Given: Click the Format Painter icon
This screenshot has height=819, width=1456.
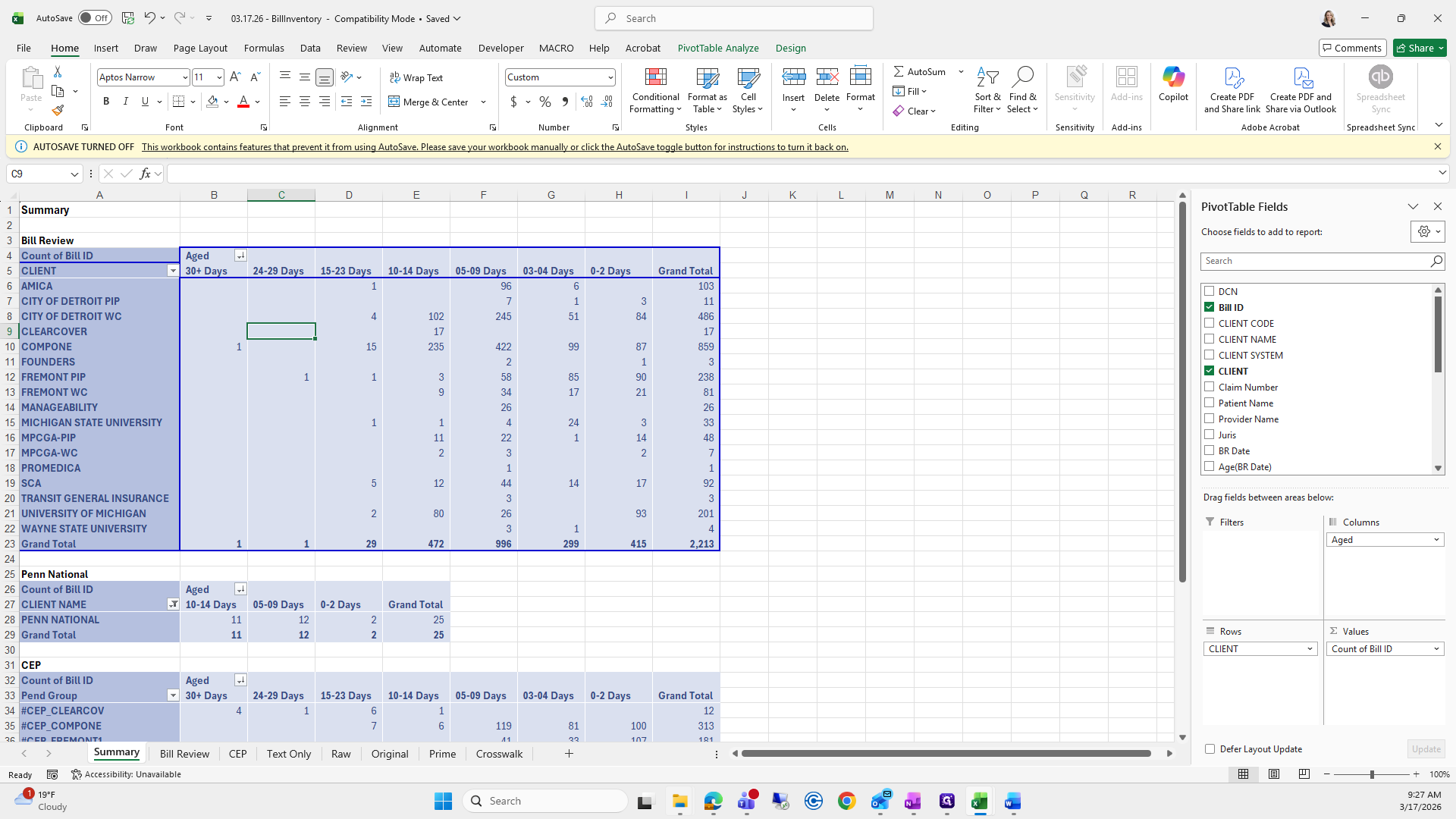Looking at the screenshot, I should (58, 111).
